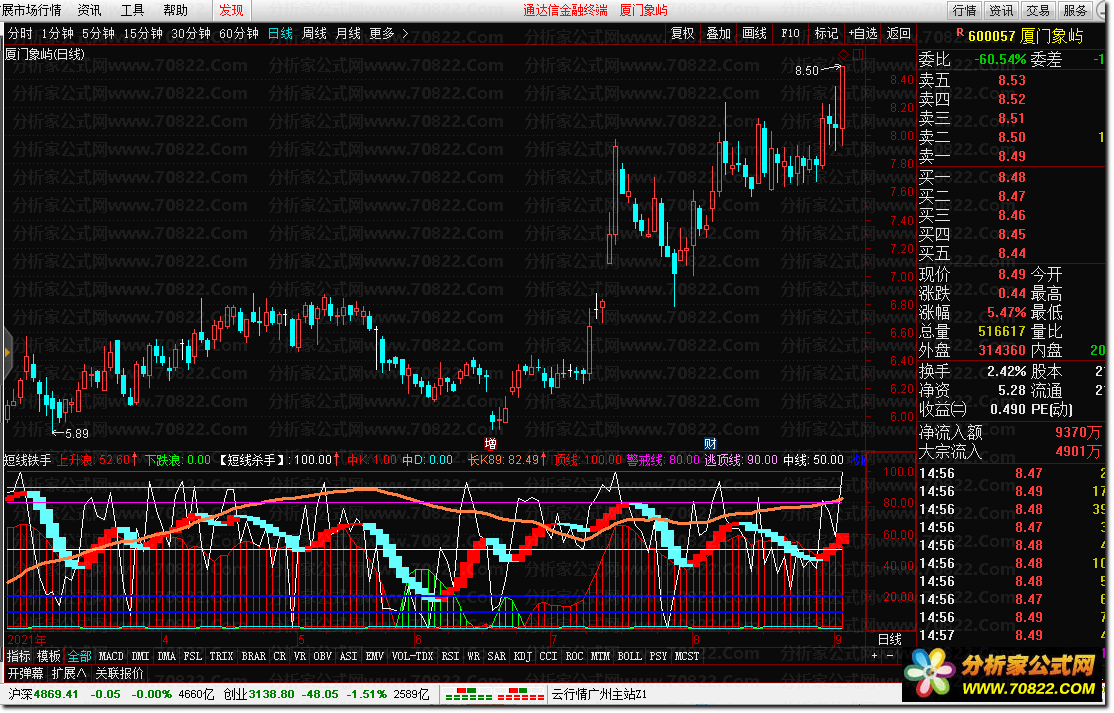
Task: Switch indicator to BOLL
Action: [x=629, y=656]
